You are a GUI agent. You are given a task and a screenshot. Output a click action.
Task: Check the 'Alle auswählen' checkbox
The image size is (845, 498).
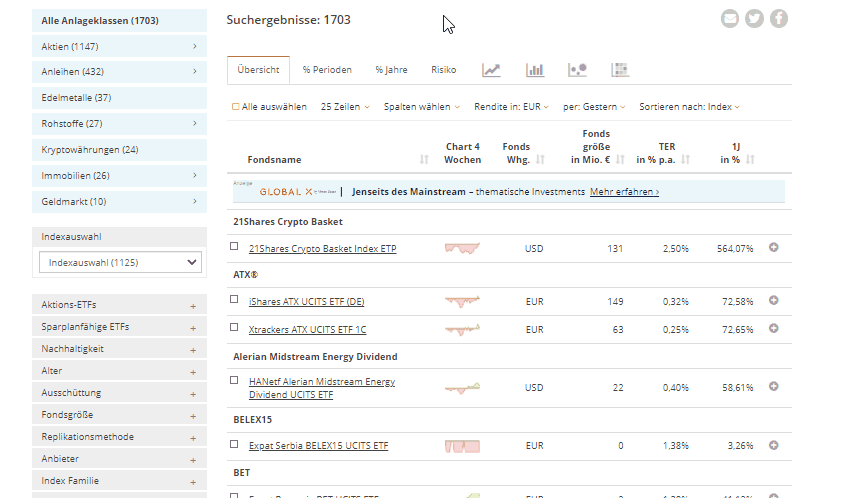(x=236, y=107)
